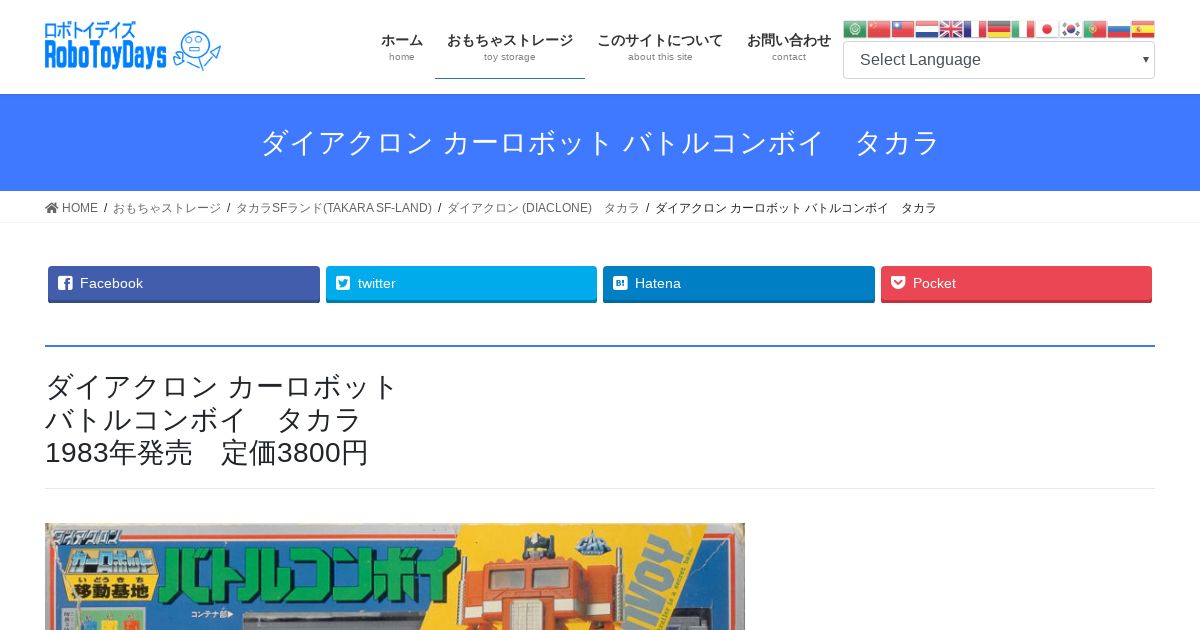
Task: Click the Portuguese flag
Action: click(1095, 29)
